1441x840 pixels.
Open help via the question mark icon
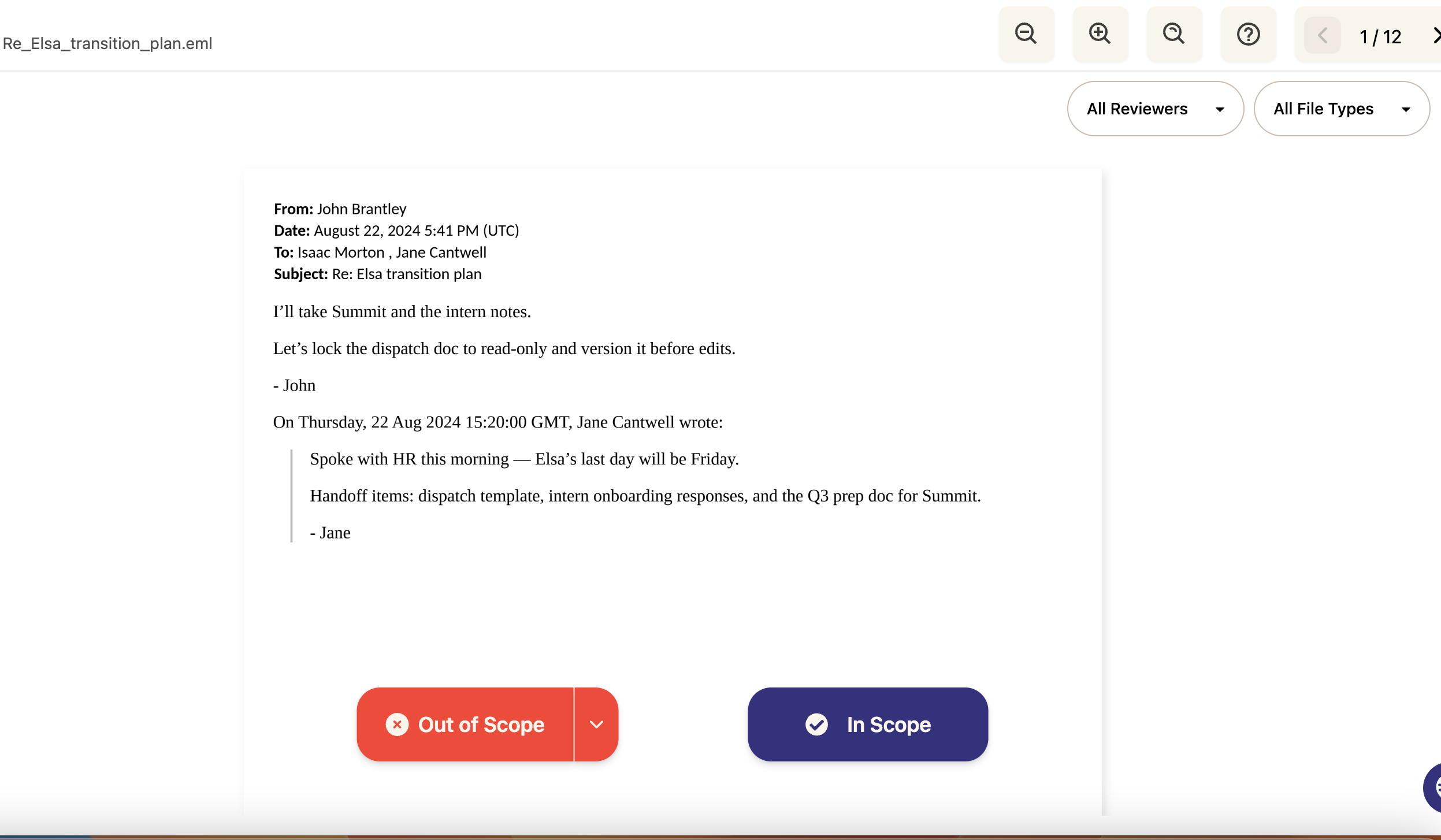1248,35
